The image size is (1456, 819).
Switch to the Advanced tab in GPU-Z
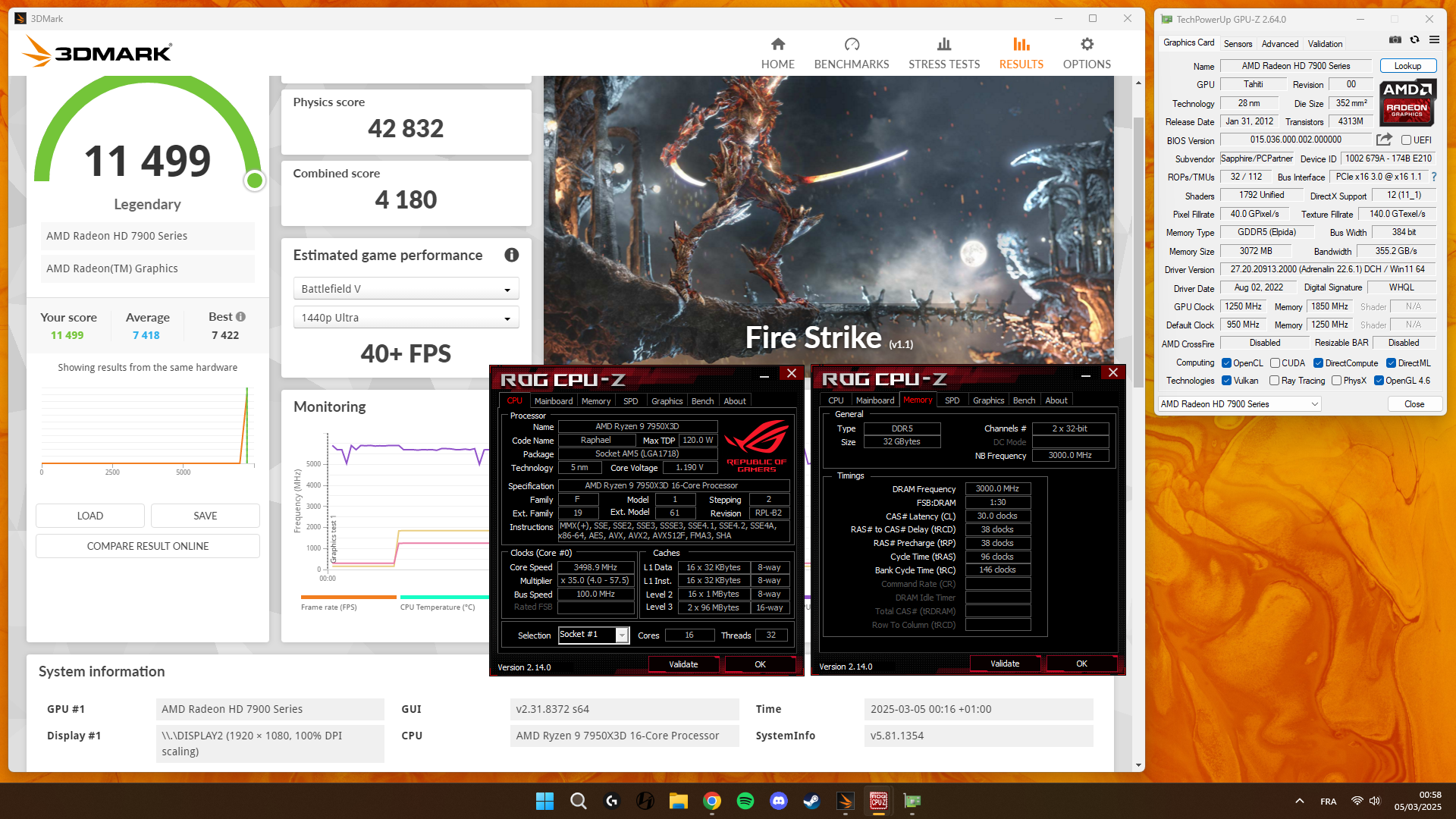[1280, 44]
